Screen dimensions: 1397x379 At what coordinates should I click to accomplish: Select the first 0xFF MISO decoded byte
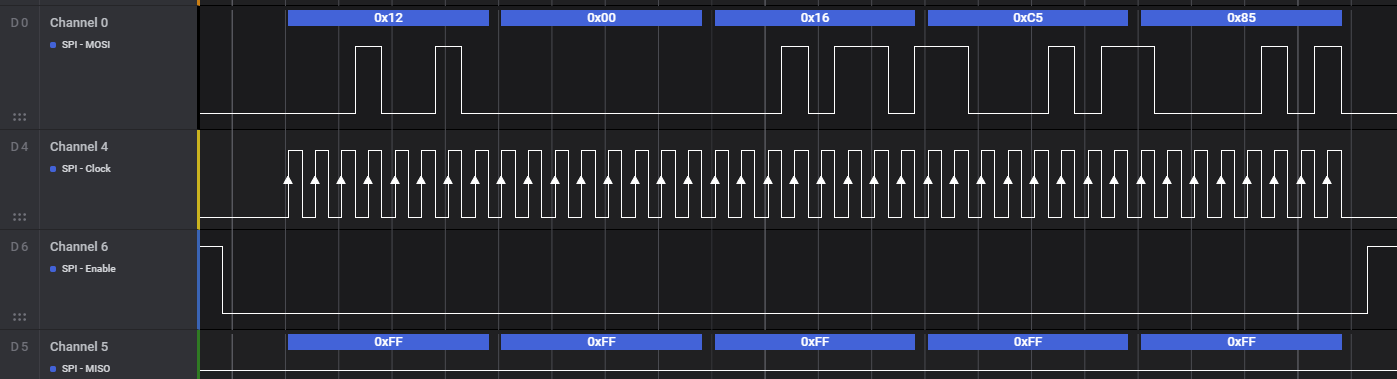click(388, 342)
